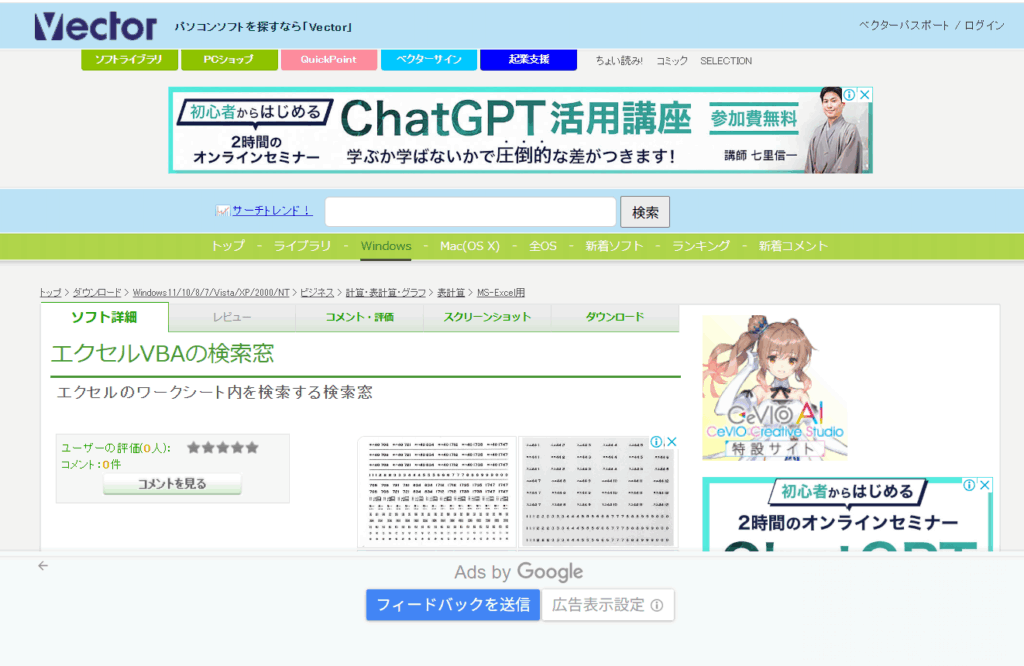
Task: Close the top ChatGPT banner ad
Action: click(865, 95)
